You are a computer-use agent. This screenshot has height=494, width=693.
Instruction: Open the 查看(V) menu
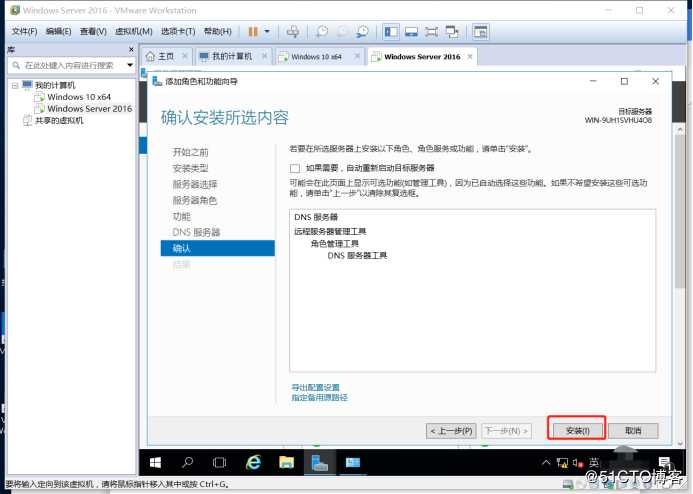pos(93,32)
